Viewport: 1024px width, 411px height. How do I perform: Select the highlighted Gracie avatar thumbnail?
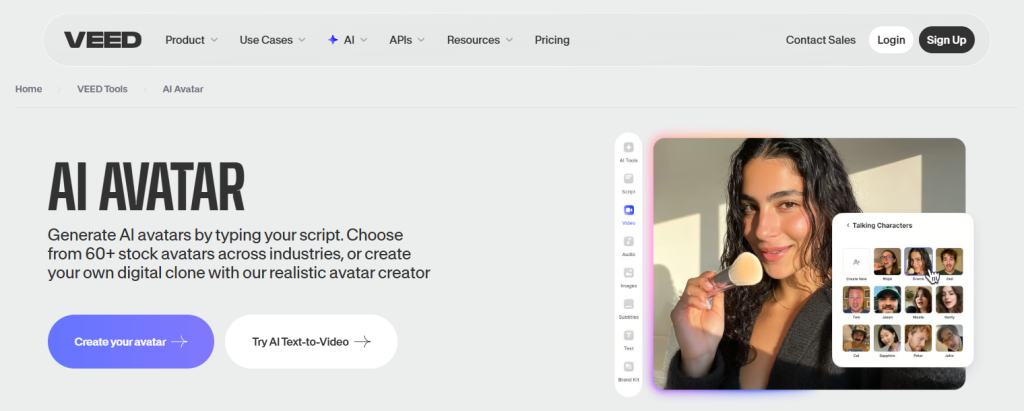pyautogui.click(x=918, y=261)
